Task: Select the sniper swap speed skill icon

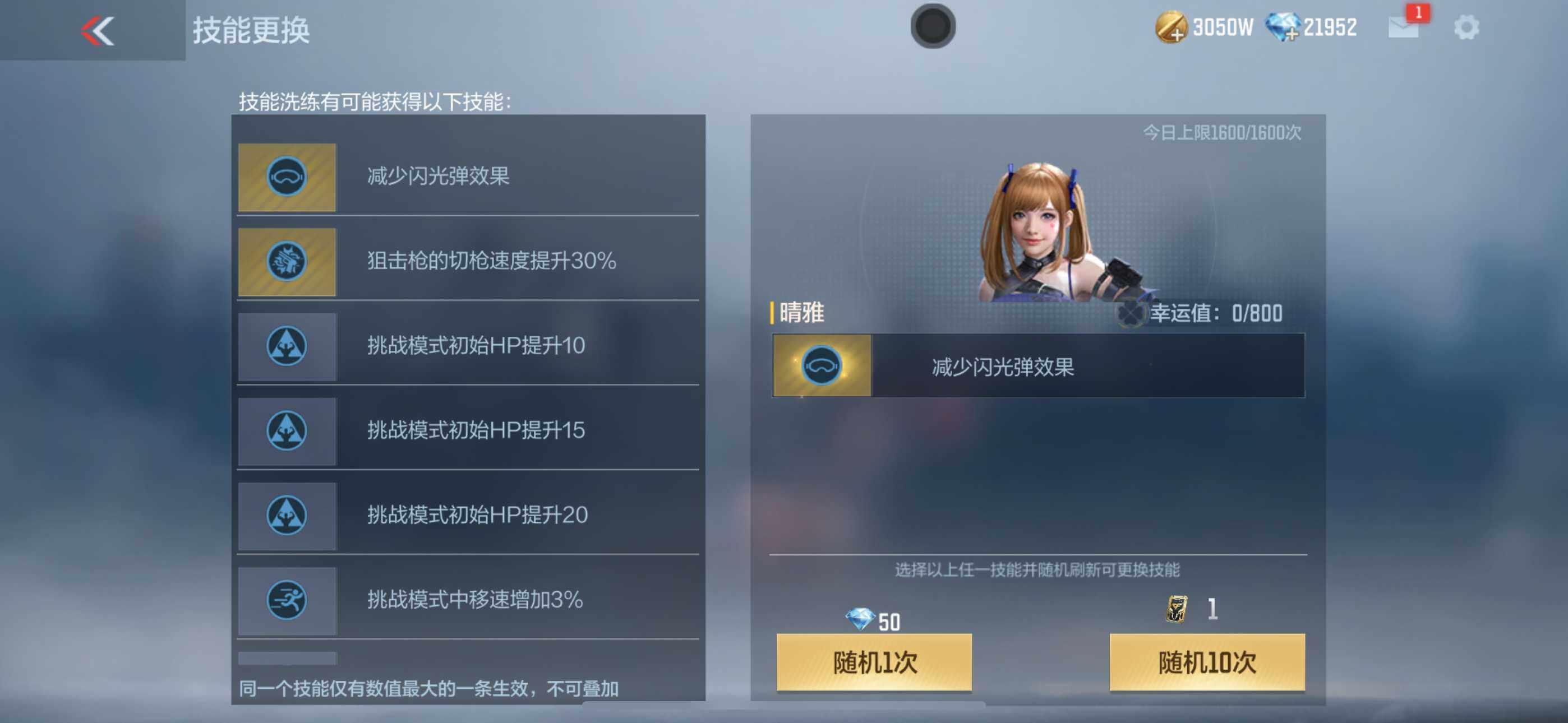Action: [287, 262]
